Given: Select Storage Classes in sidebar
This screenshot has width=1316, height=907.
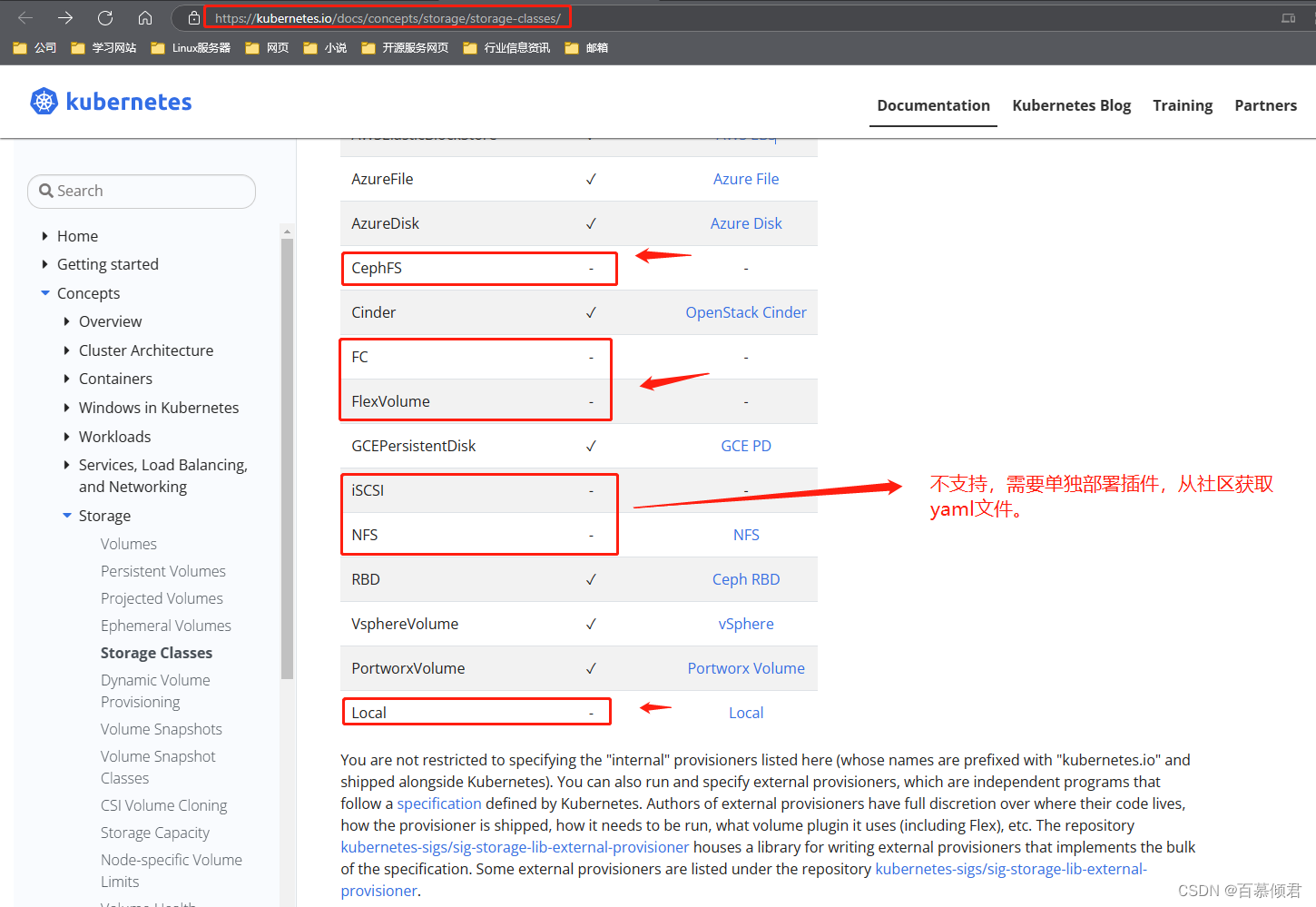Looking at the screenshot, I should tap(156, 653).
